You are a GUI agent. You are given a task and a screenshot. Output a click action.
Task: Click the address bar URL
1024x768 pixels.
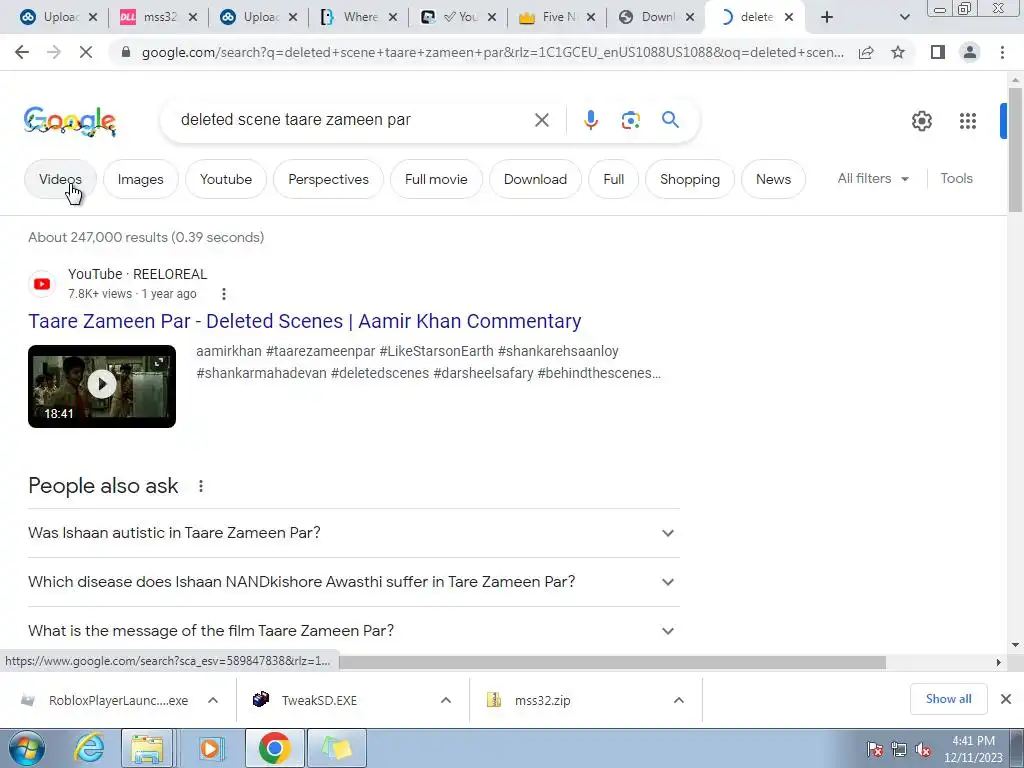pos(492,52)
